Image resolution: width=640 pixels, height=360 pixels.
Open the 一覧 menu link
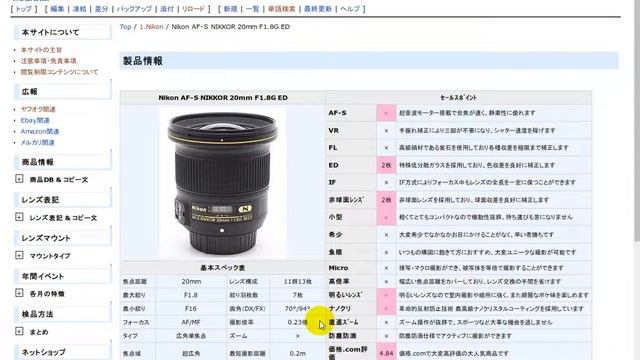(x=252, y=9)
